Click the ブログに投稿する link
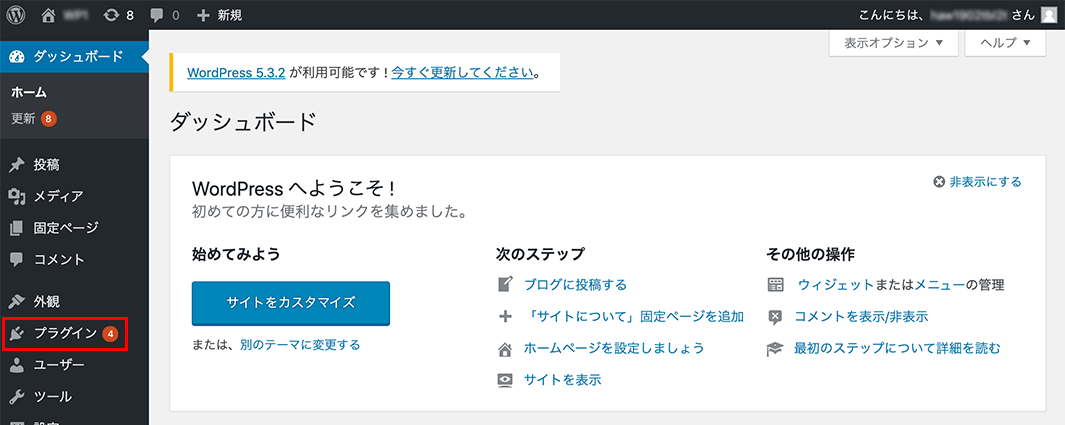This screenshot has height=425, width=1065. click(575, 285)
